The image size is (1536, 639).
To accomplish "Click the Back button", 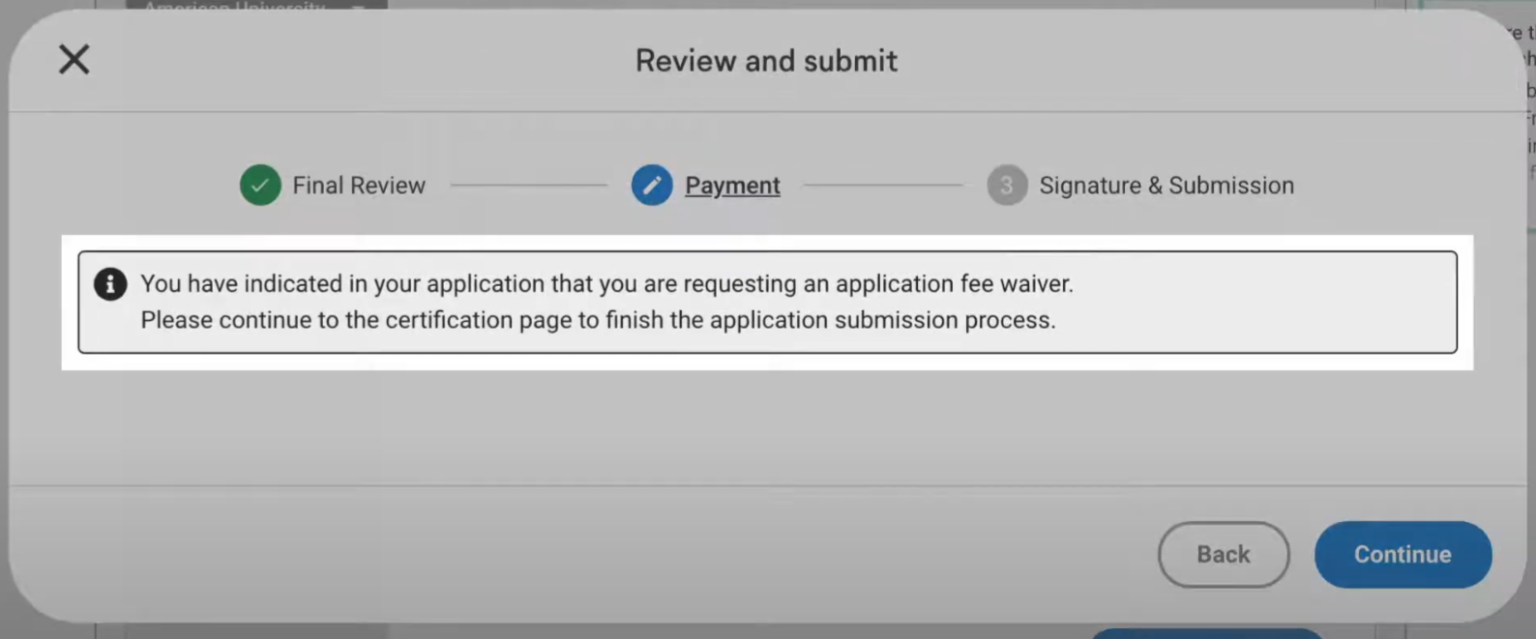I will (x=1223, y=554).
